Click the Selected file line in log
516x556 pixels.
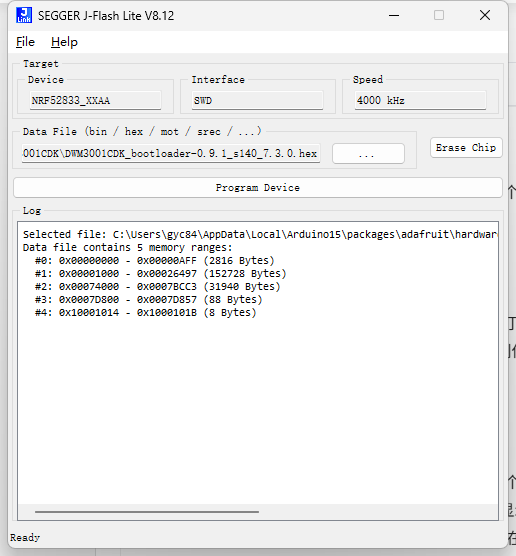[x=260, y=234]
